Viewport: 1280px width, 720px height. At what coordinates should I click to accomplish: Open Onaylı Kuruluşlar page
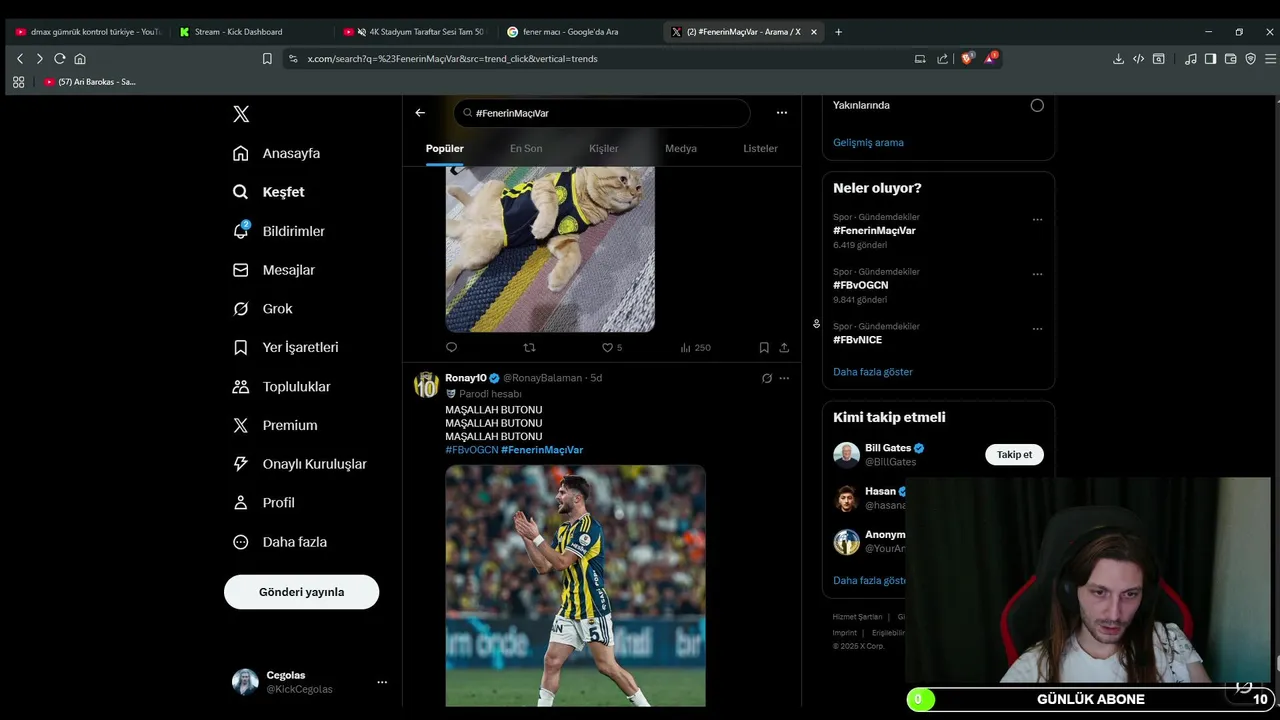click(299, 464)
